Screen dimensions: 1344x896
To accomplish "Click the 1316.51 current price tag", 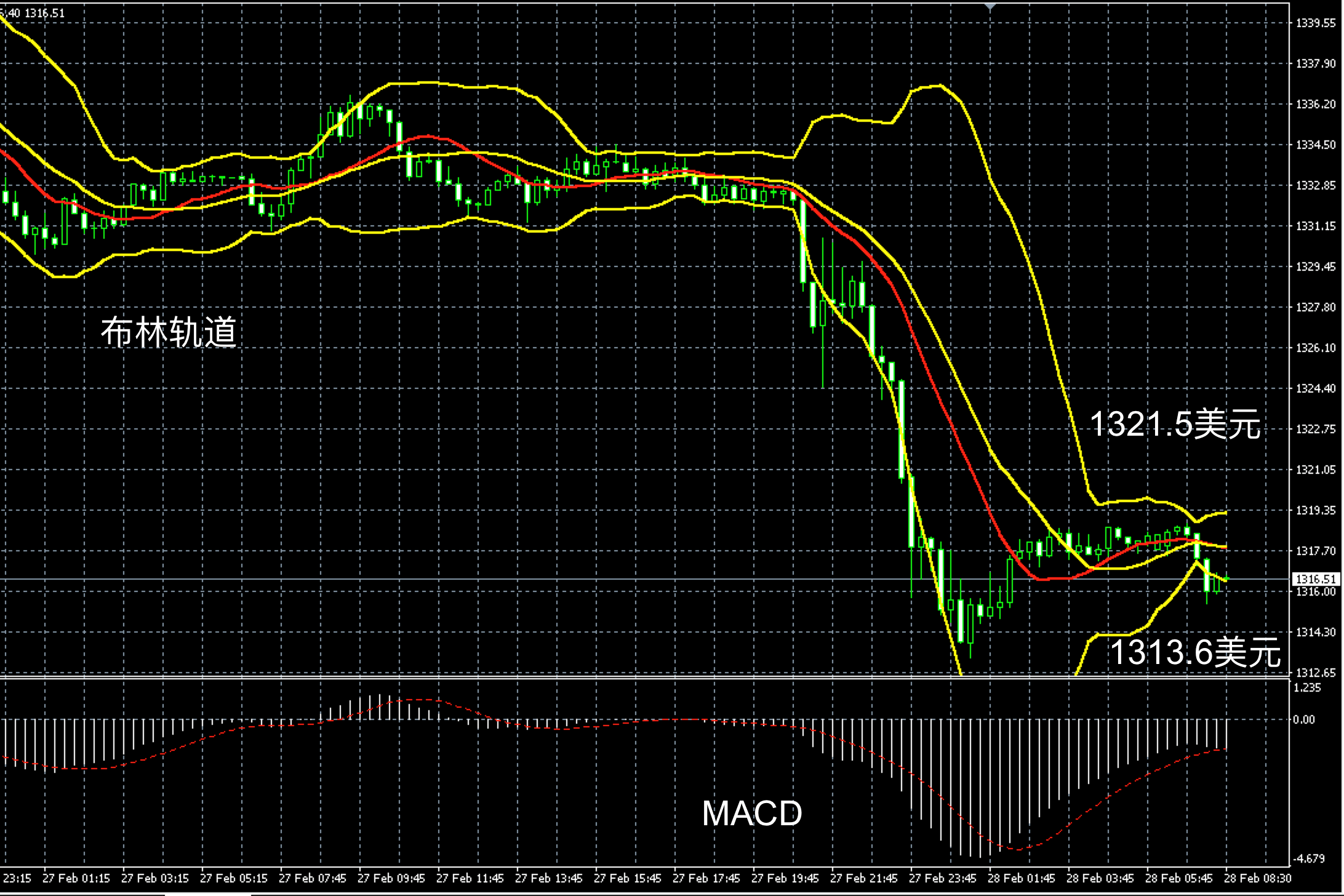I will (1316, 579).
